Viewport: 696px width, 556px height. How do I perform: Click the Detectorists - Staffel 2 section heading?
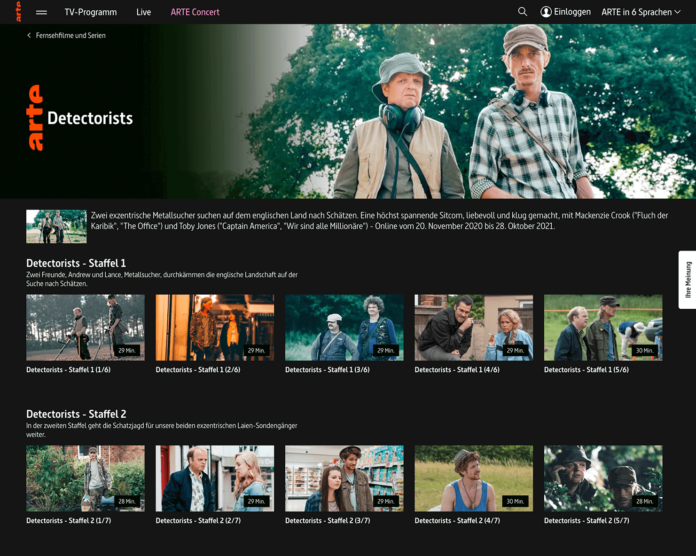pos(76,414)
